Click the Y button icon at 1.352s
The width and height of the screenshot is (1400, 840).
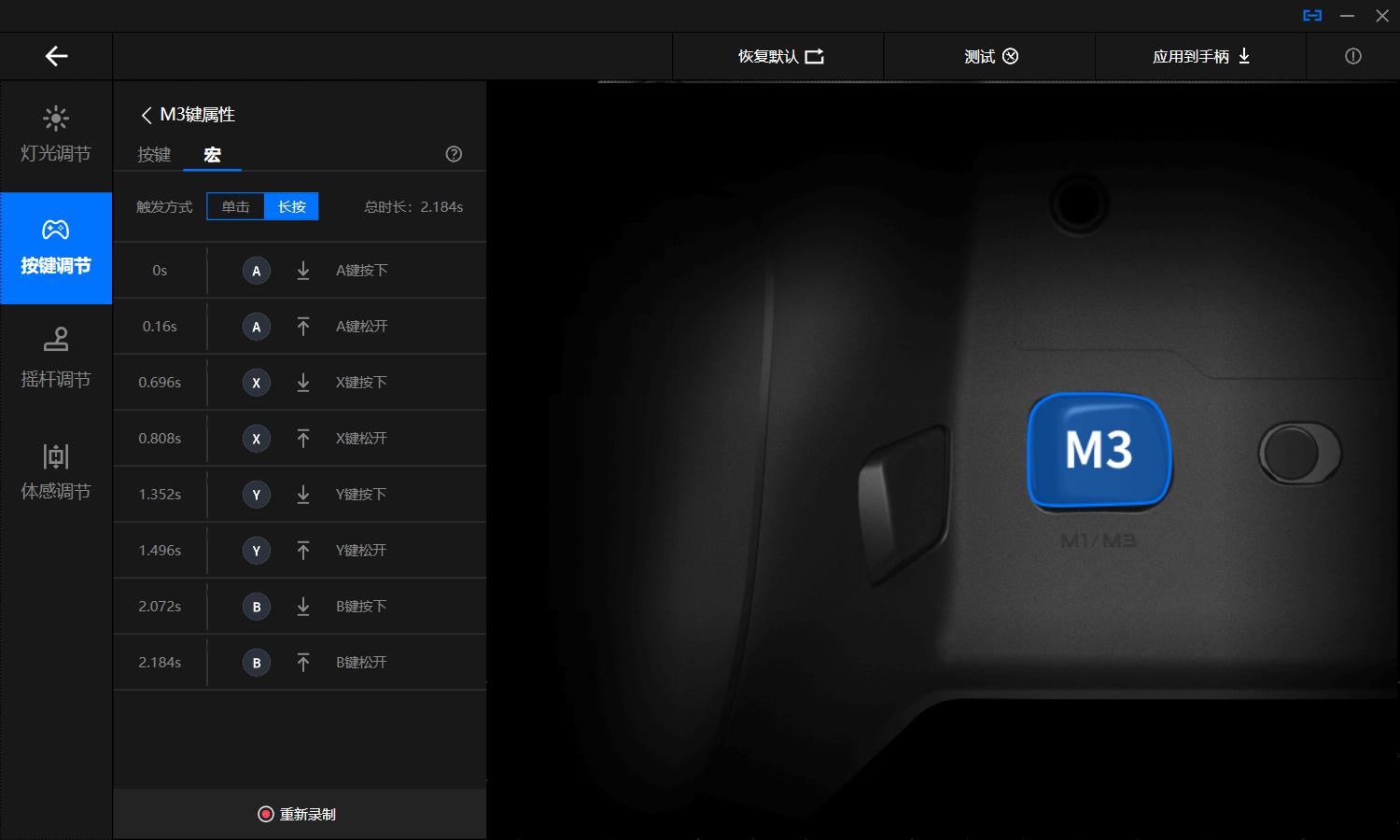click(x=257, y=495)
